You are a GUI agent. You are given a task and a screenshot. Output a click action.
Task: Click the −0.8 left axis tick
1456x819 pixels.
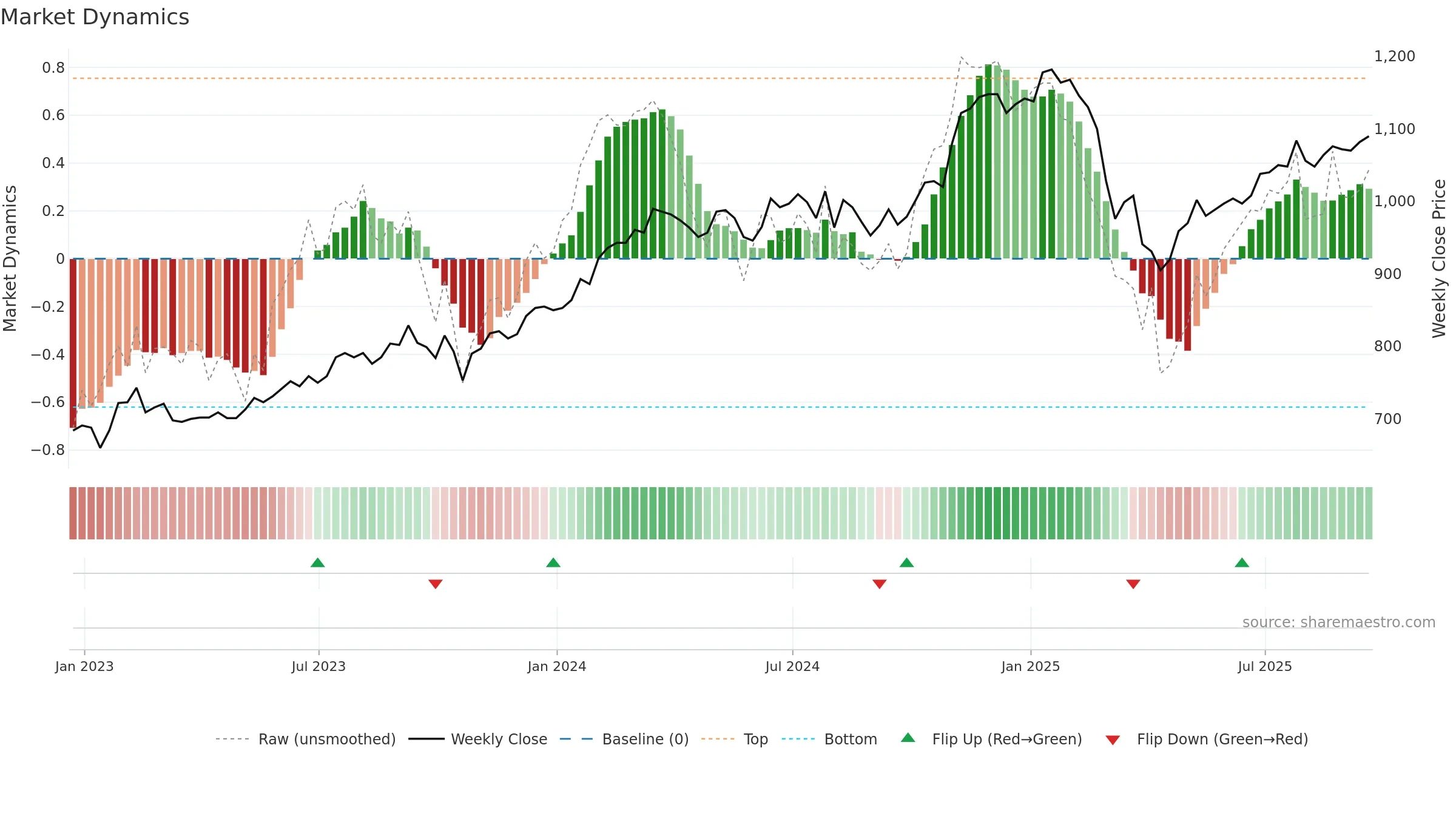48,450
